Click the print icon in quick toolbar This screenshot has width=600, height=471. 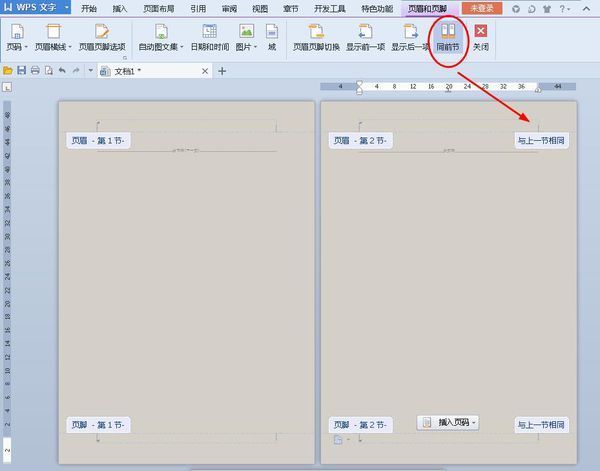pos(35,70)
